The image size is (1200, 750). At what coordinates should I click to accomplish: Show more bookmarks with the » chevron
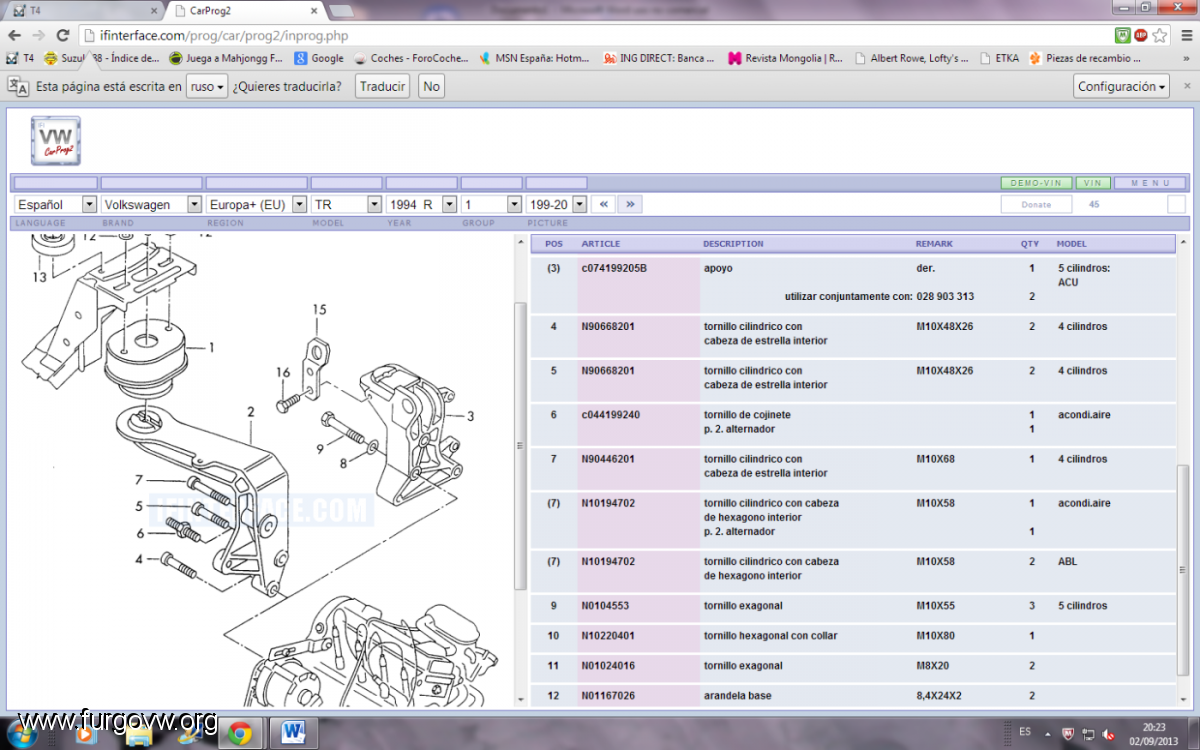[1184, 58]
